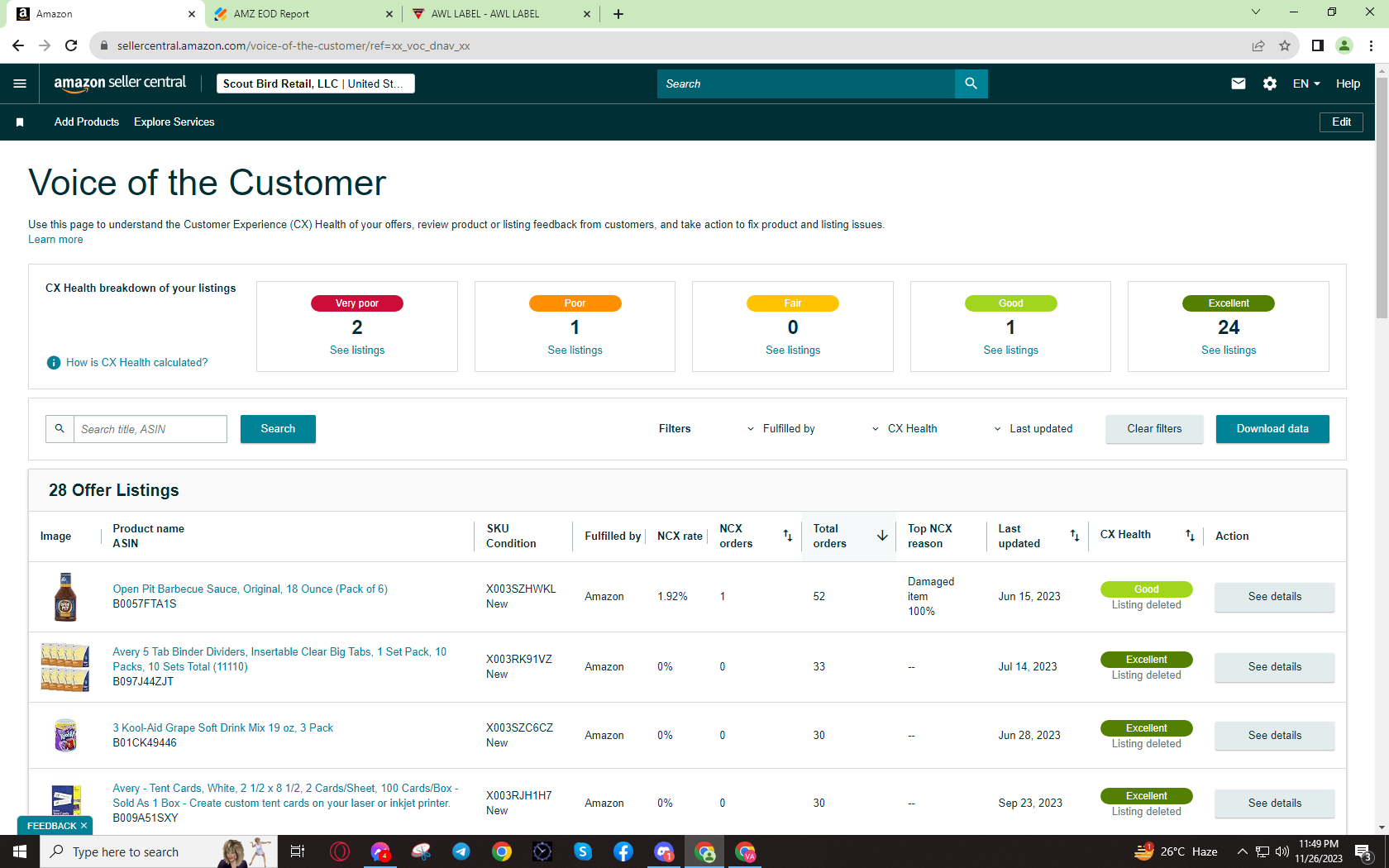Click the search magnifier button in the header
Image resolution: width=1389 pixels, height=868 pixels.
pos(971,83)
